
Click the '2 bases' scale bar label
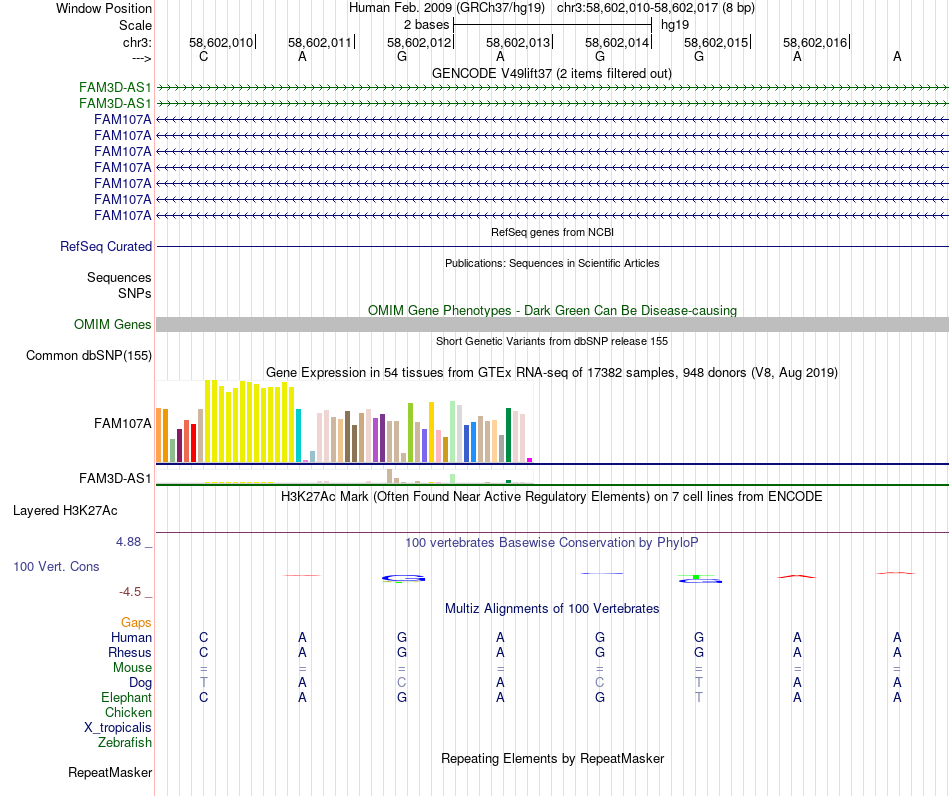click(x=427, y=25)
